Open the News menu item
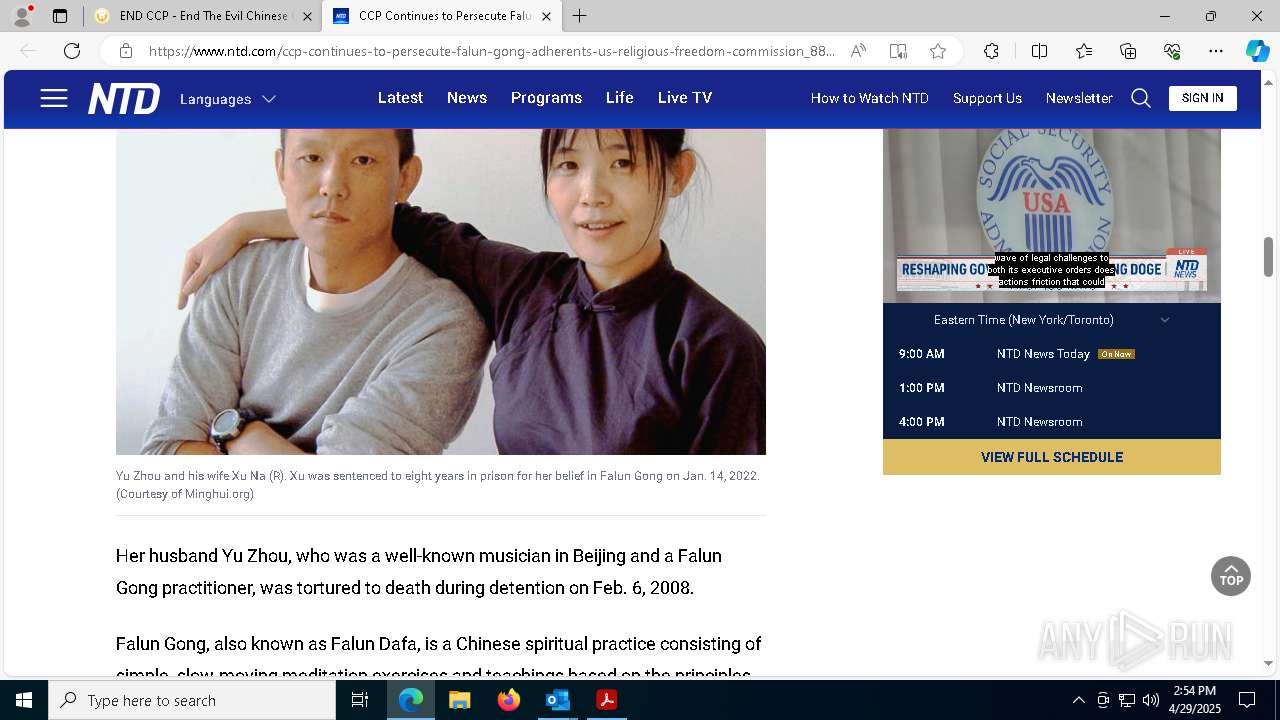Viewport: 1280px width, 720px height. coord(467,98)
